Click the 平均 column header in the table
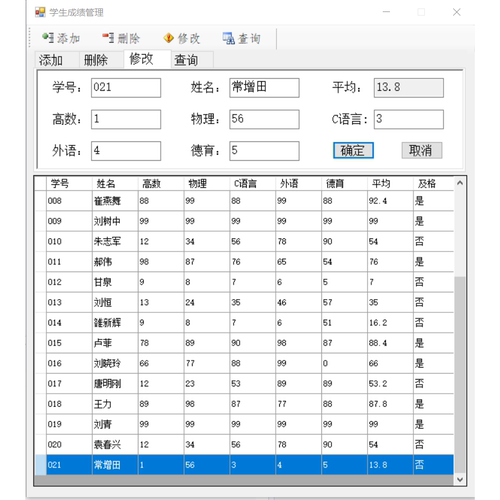 tap(390, 183)
